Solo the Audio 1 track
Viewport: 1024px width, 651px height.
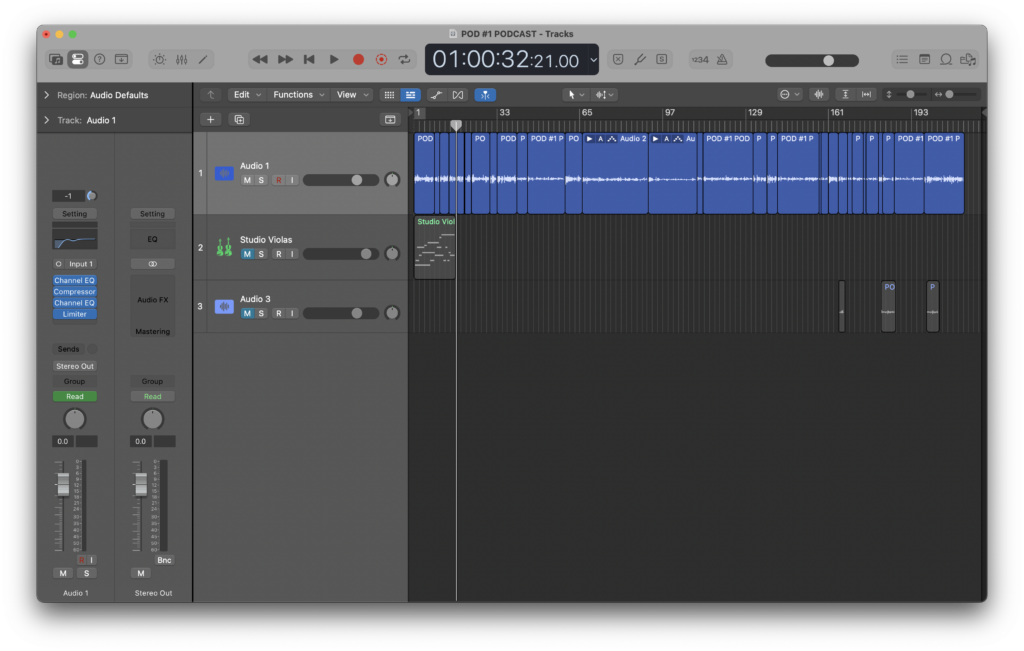point(261,180)
